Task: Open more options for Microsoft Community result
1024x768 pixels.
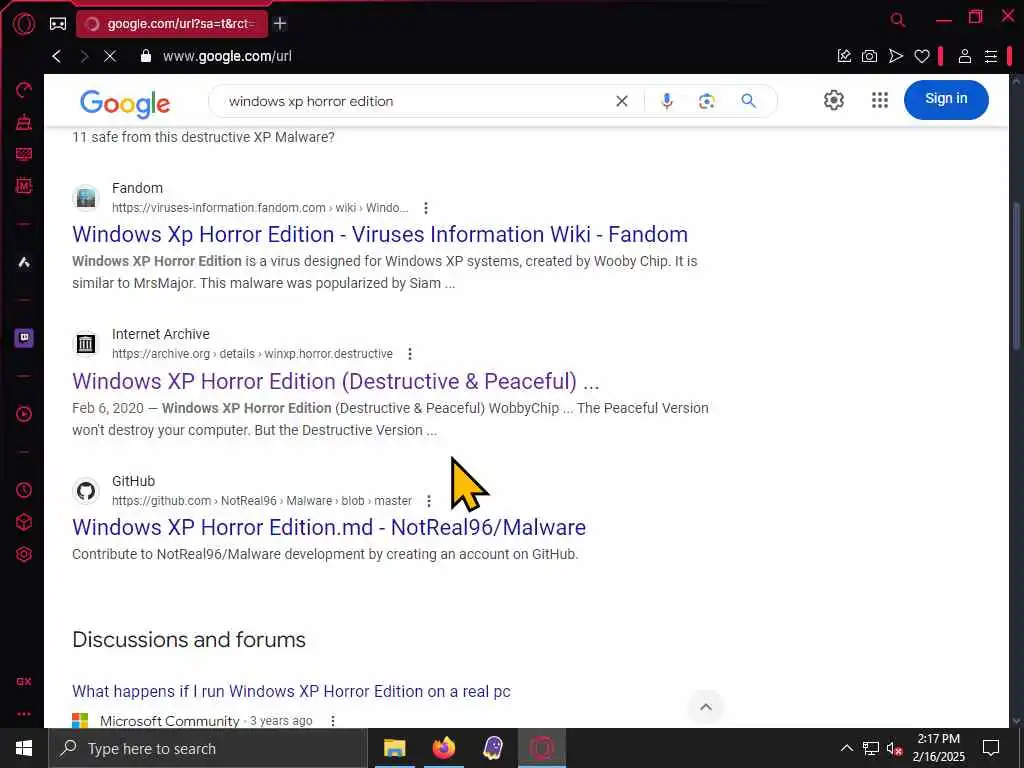Action: 332,721
